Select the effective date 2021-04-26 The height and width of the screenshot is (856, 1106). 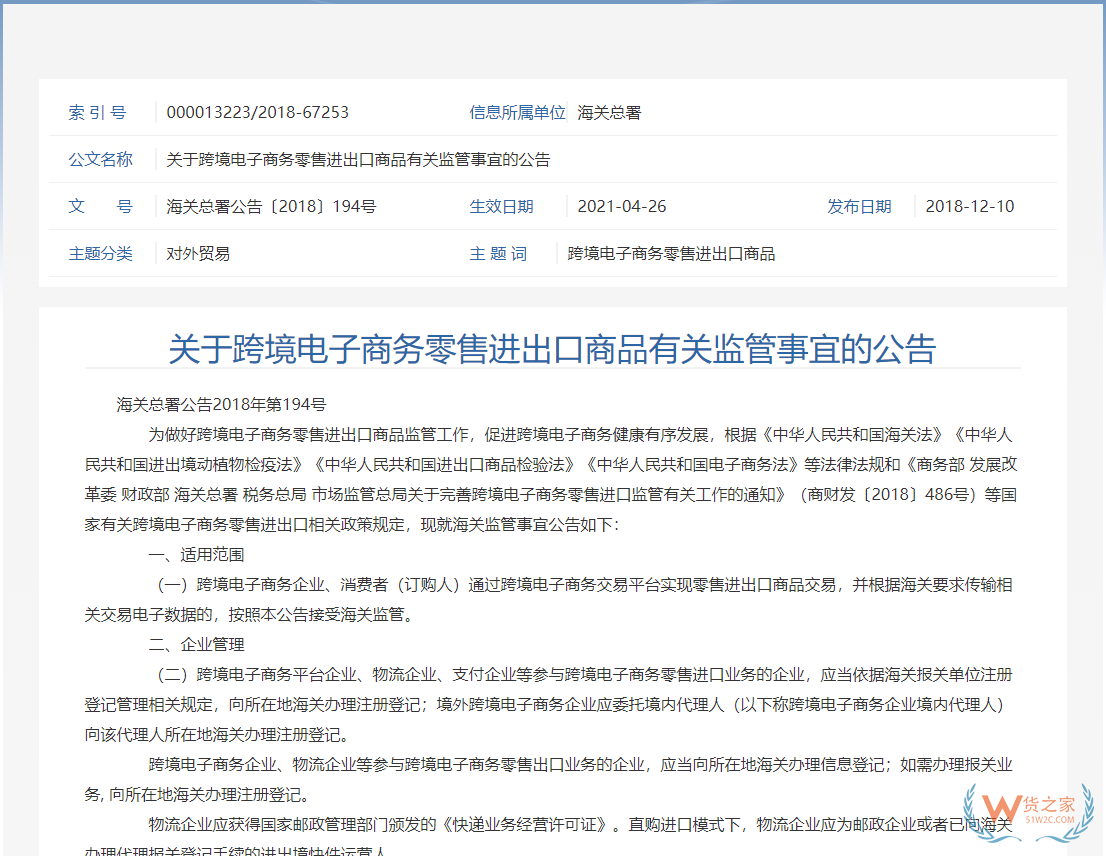[x=623, y=206]
